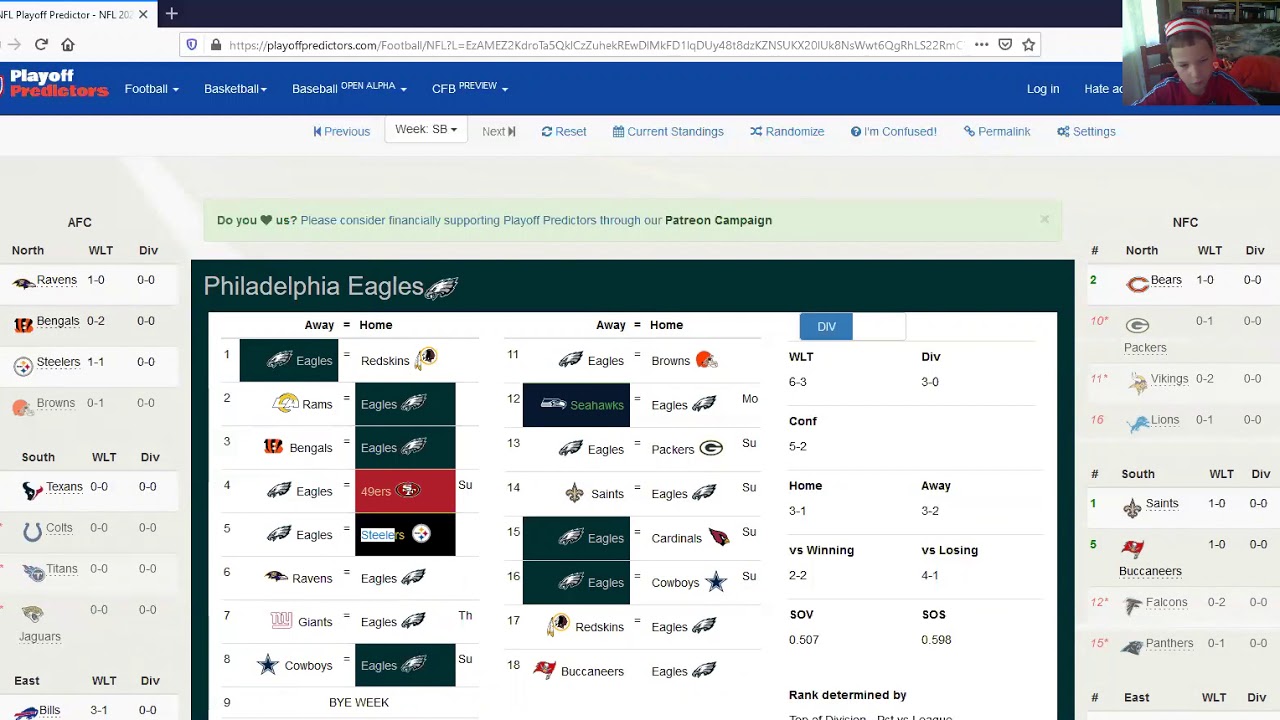Randomize the game picks
This screenshot has width=1280, height=720.
(787, 131)
